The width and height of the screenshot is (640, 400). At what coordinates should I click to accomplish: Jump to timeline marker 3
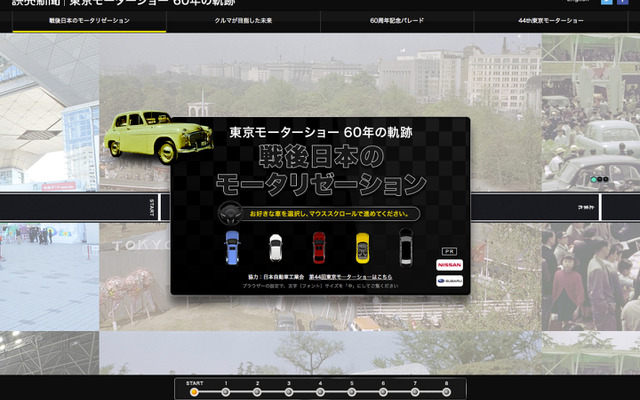[x=289, y=392]
